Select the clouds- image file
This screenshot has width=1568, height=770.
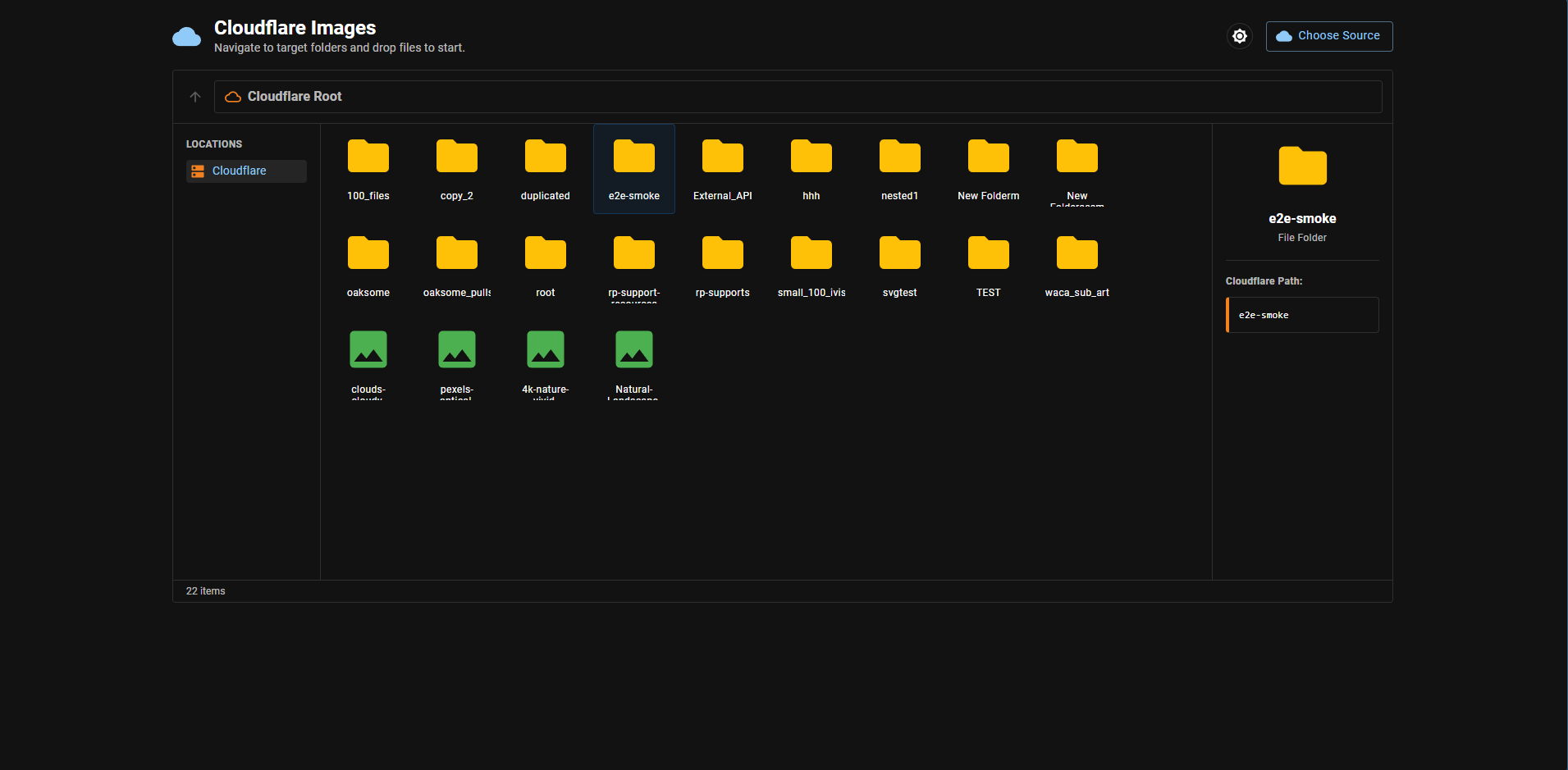pyautogui.click(x=368, y=362)
